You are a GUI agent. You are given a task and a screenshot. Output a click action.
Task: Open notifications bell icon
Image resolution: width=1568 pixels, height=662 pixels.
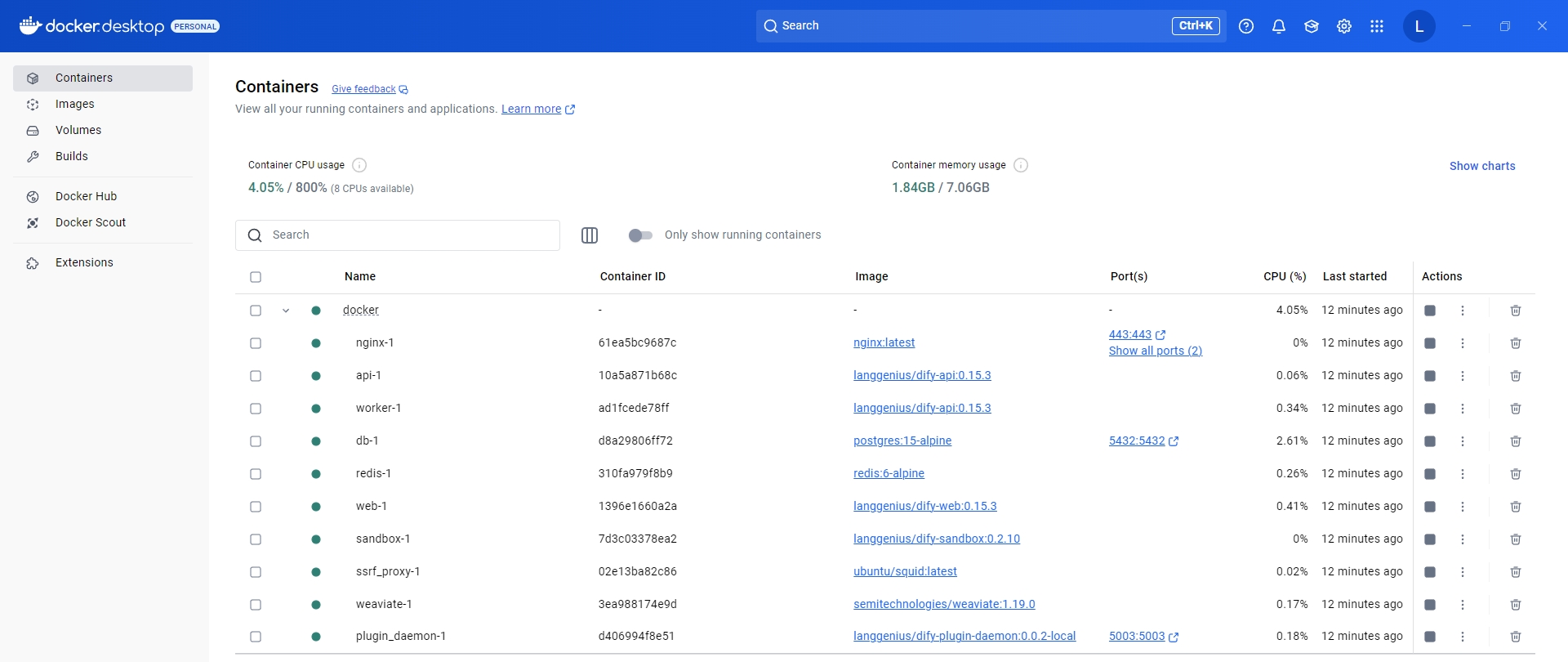(1279, 26)
